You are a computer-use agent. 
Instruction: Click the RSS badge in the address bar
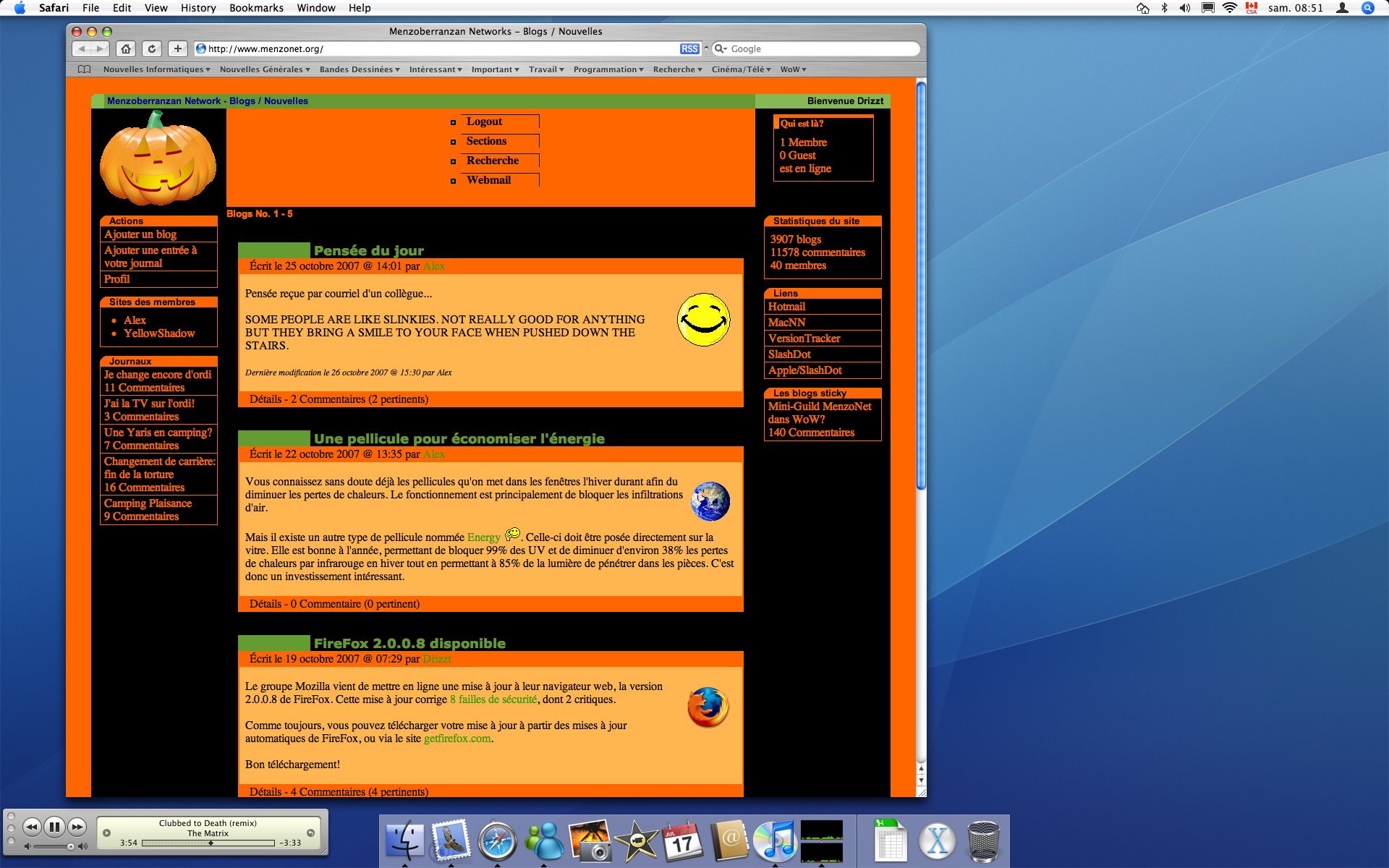point(689,48)
